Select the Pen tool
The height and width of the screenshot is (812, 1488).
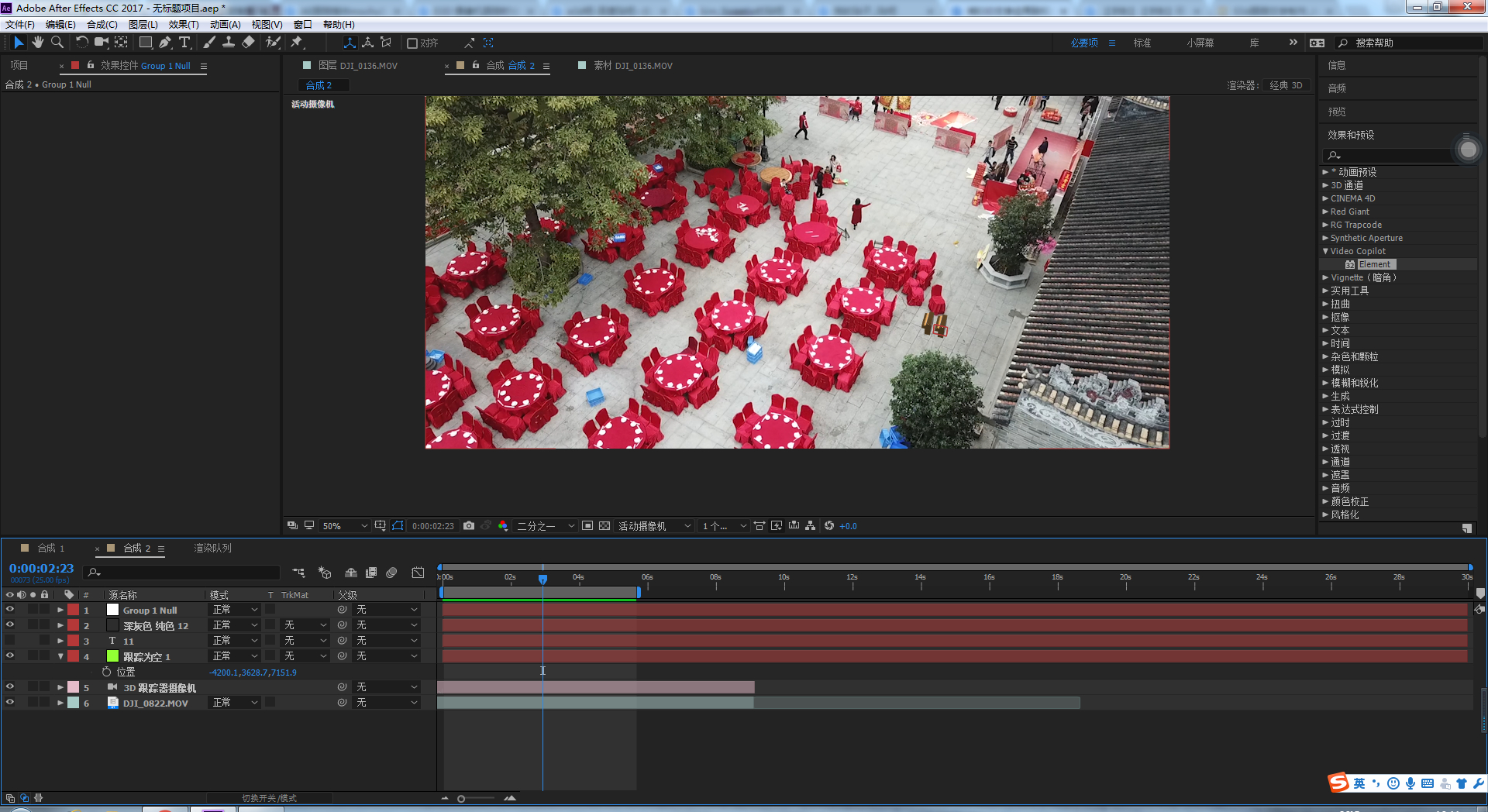(x=165, y=43)
